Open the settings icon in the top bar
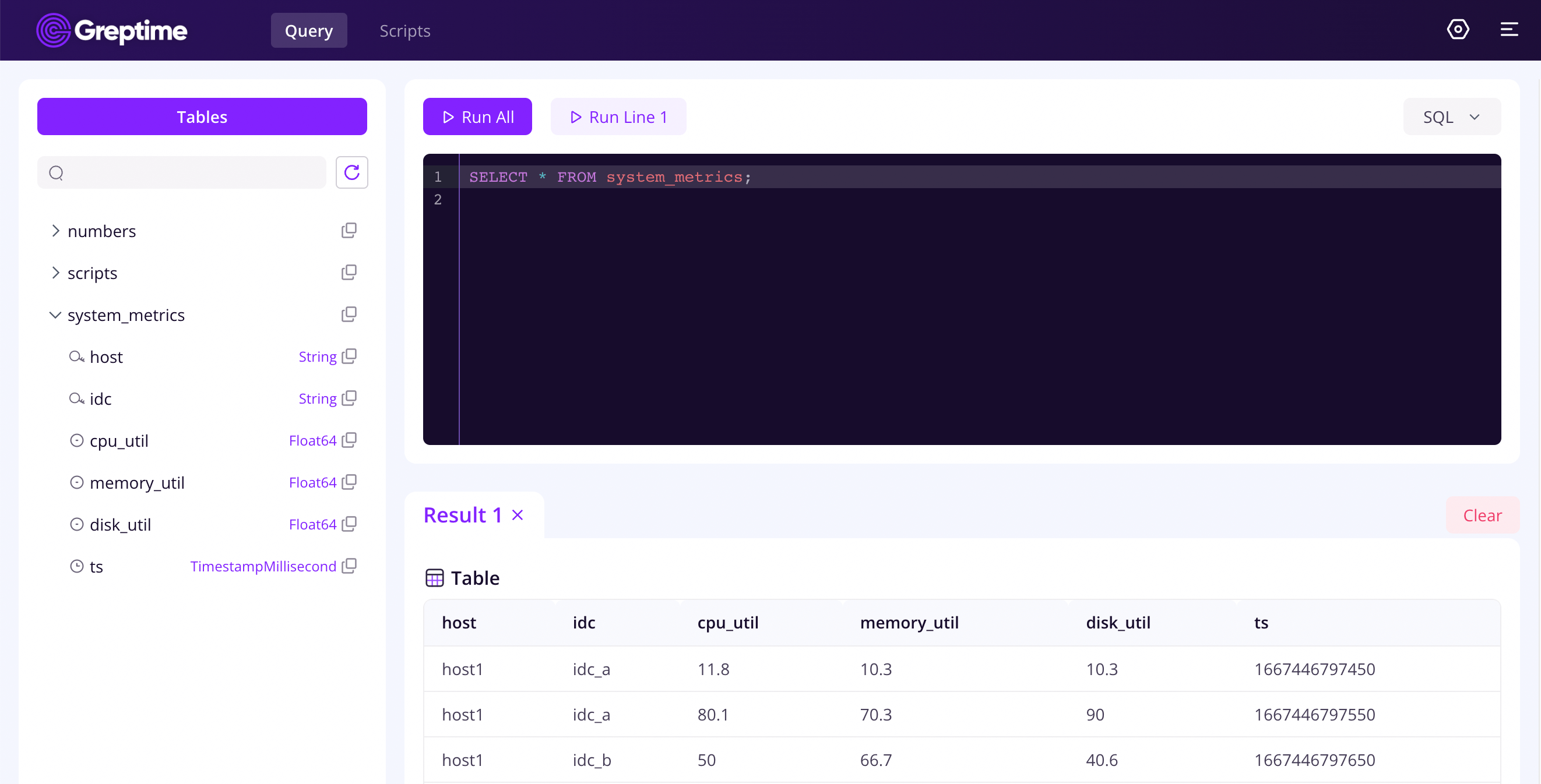1541x784 pixels. (1458, 29)
